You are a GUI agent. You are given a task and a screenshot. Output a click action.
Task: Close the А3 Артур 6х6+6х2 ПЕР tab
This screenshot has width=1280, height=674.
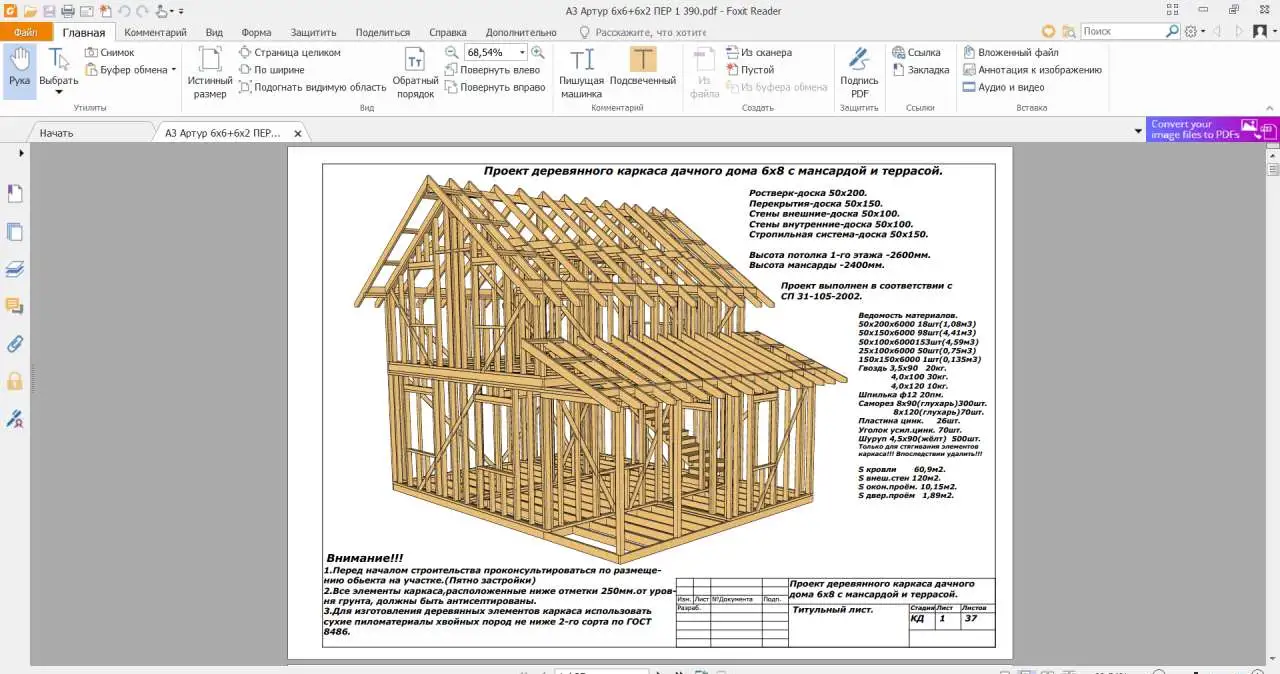point(298,132)
